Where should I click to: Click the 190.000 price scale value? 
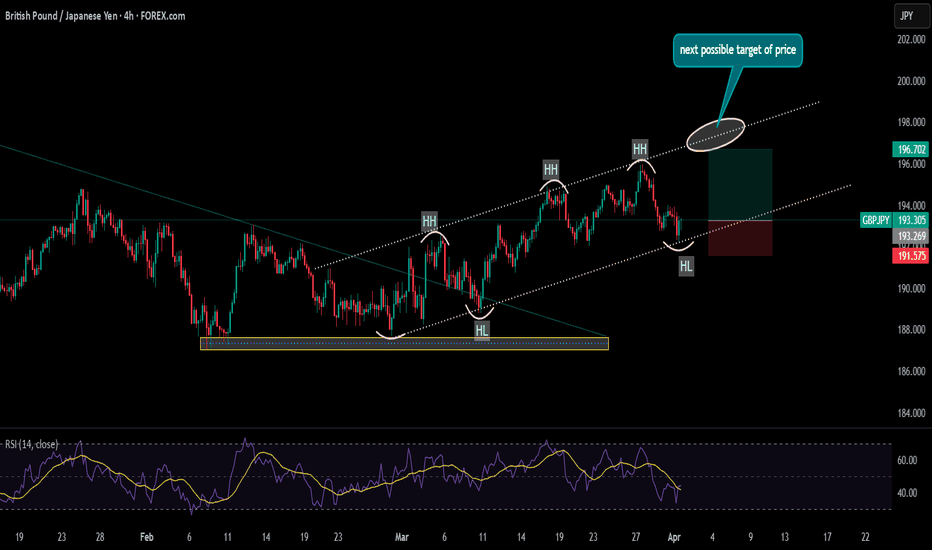911,288
